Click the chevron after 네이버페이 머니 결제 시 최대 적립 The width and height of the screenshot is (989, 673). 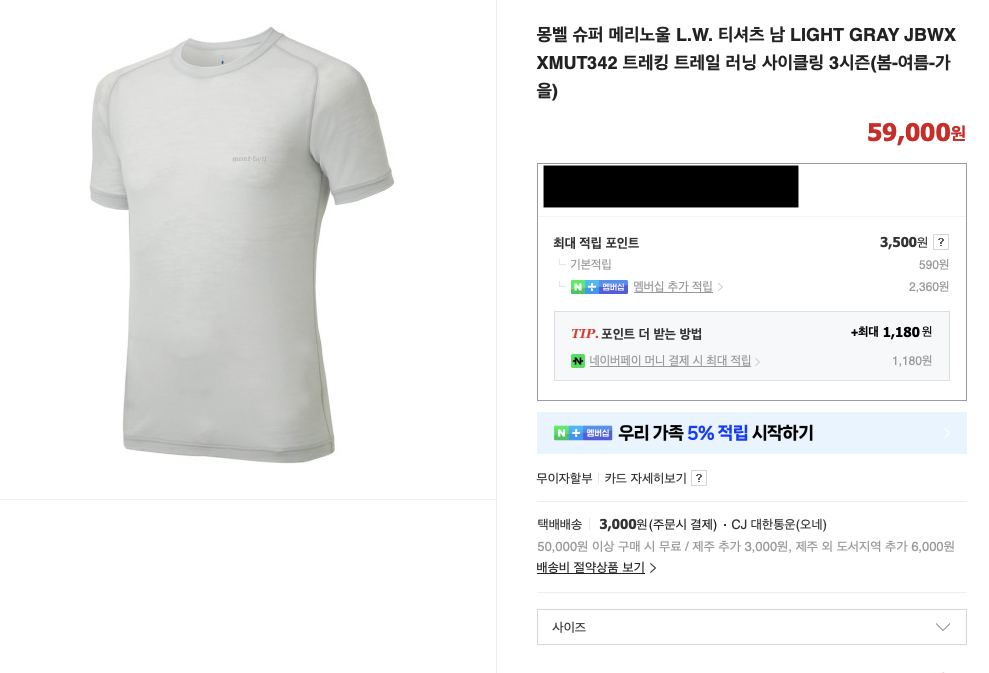tap(757, 362)
